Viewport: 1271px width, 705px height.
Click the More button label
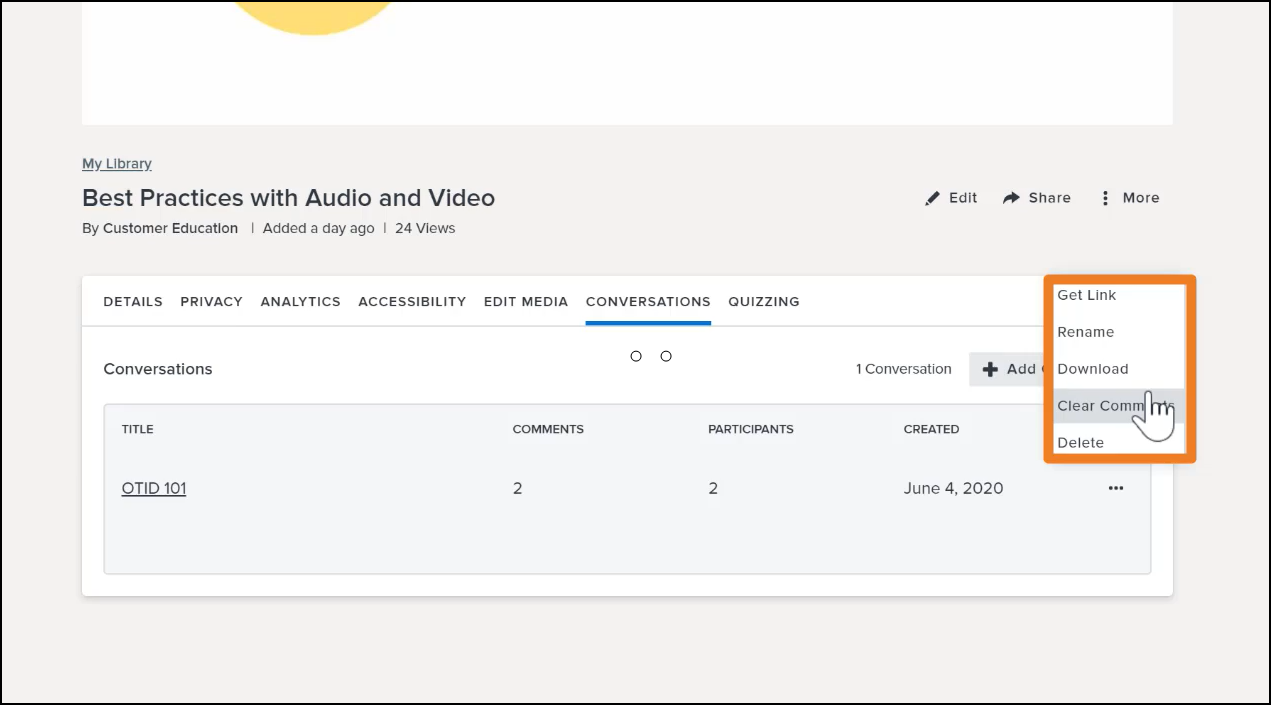coord(1141,198)
